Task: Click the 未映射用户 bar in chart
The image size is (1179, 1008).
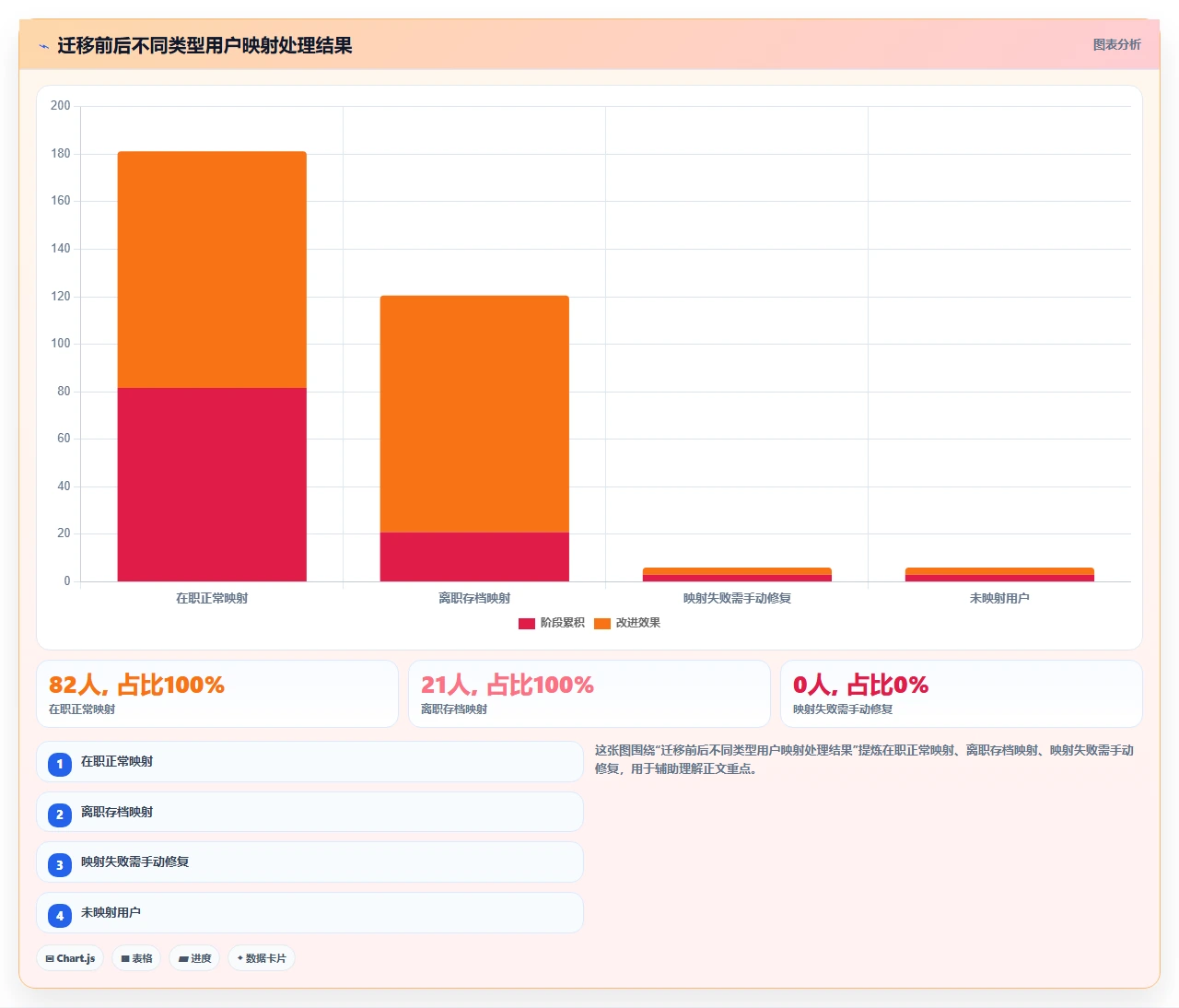Action: pos(999,574)
